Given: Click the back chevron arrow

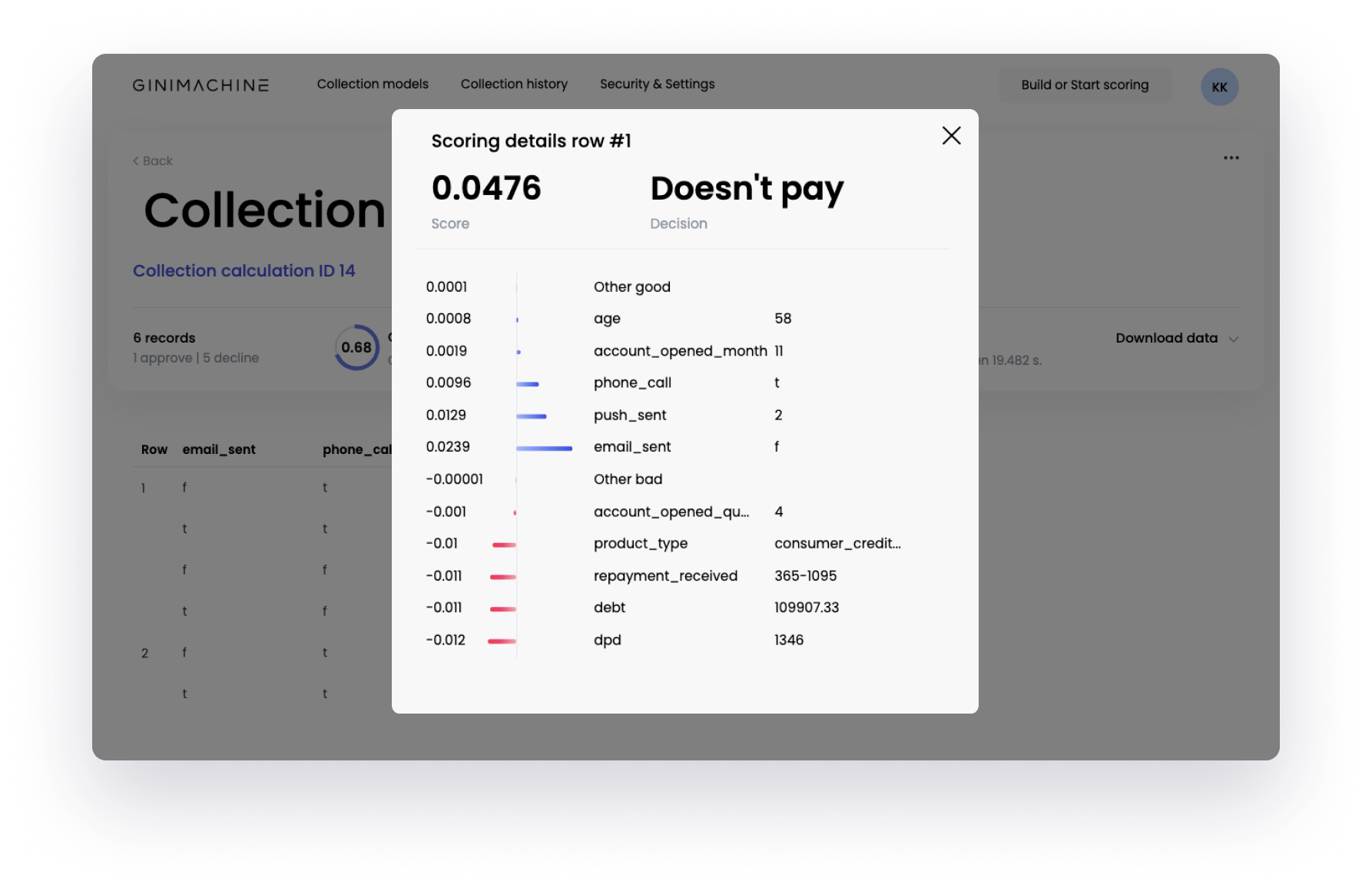Looking at the screenshot, I should 135,161.
